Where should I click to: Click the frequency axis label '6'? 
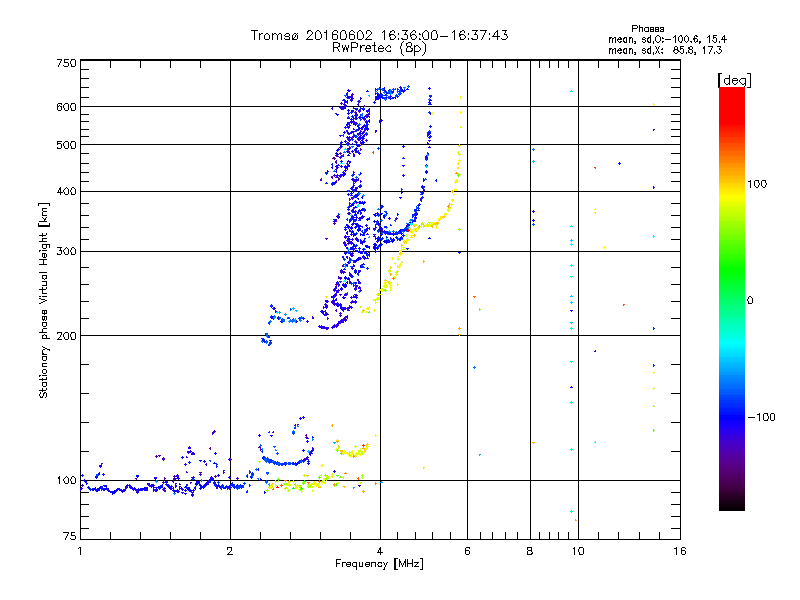[x=467, y=551]
